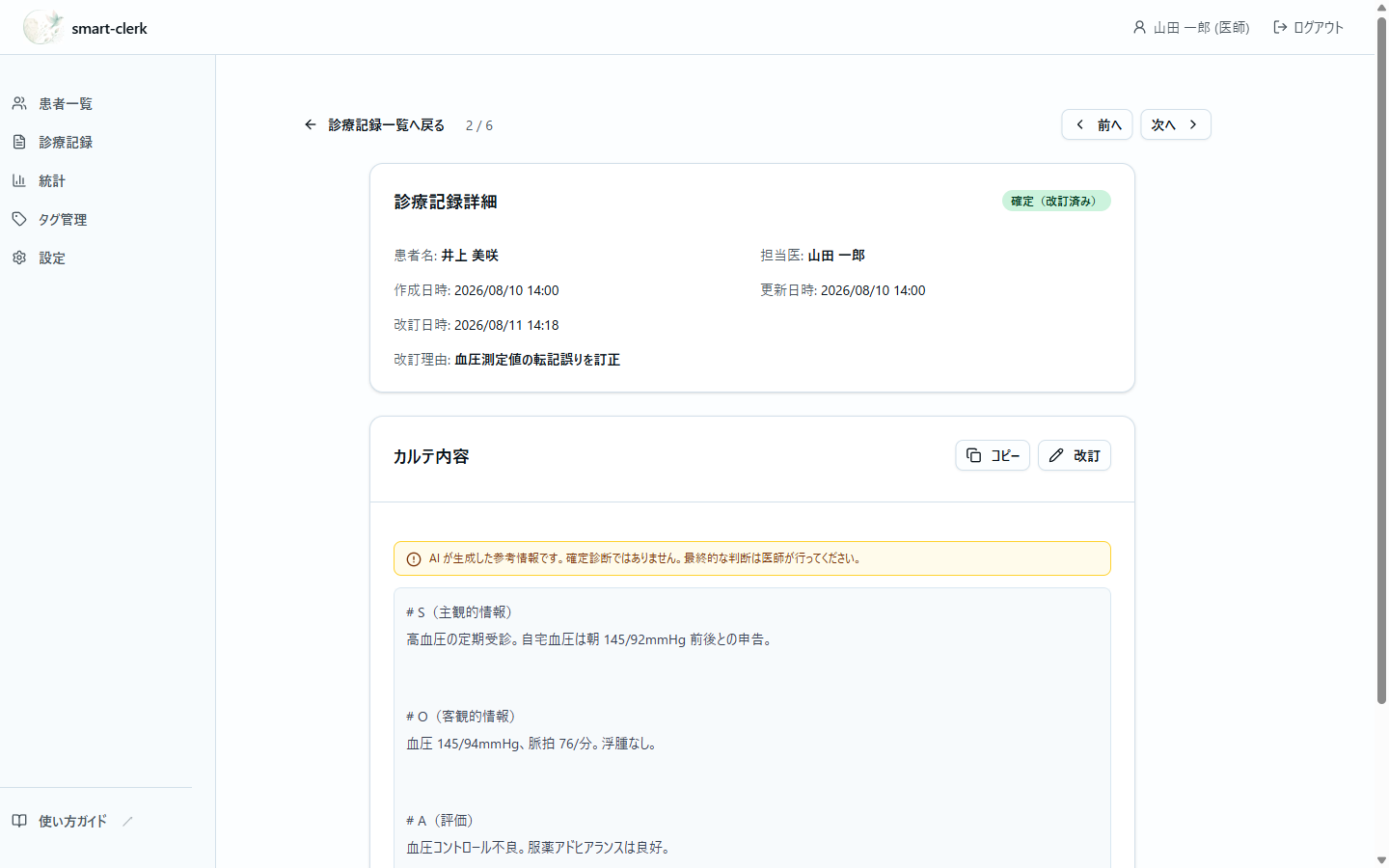Viewport: 1389px width, 868px height.
Task: Click the 診療記録詳細 heading
Action: tap(446, 202)
